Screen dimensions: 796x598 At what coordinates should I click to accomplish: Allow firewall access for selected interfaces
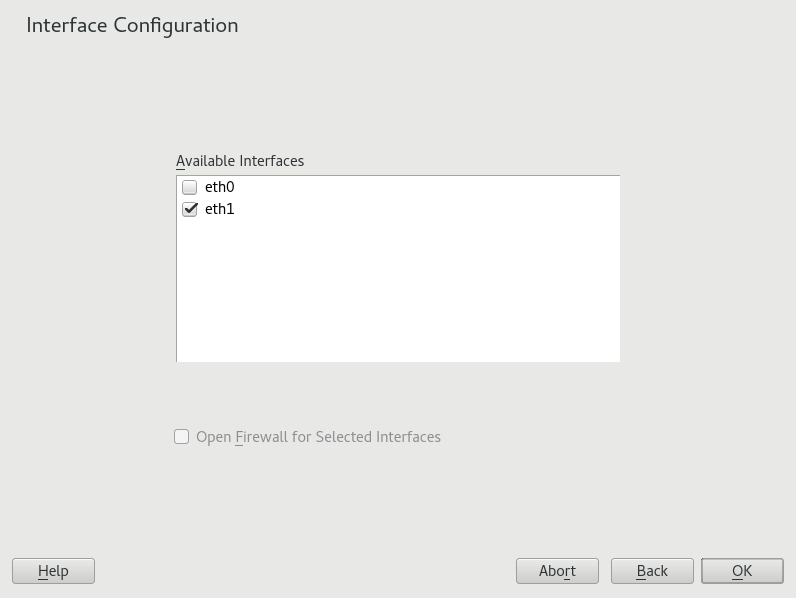(182, 437)
